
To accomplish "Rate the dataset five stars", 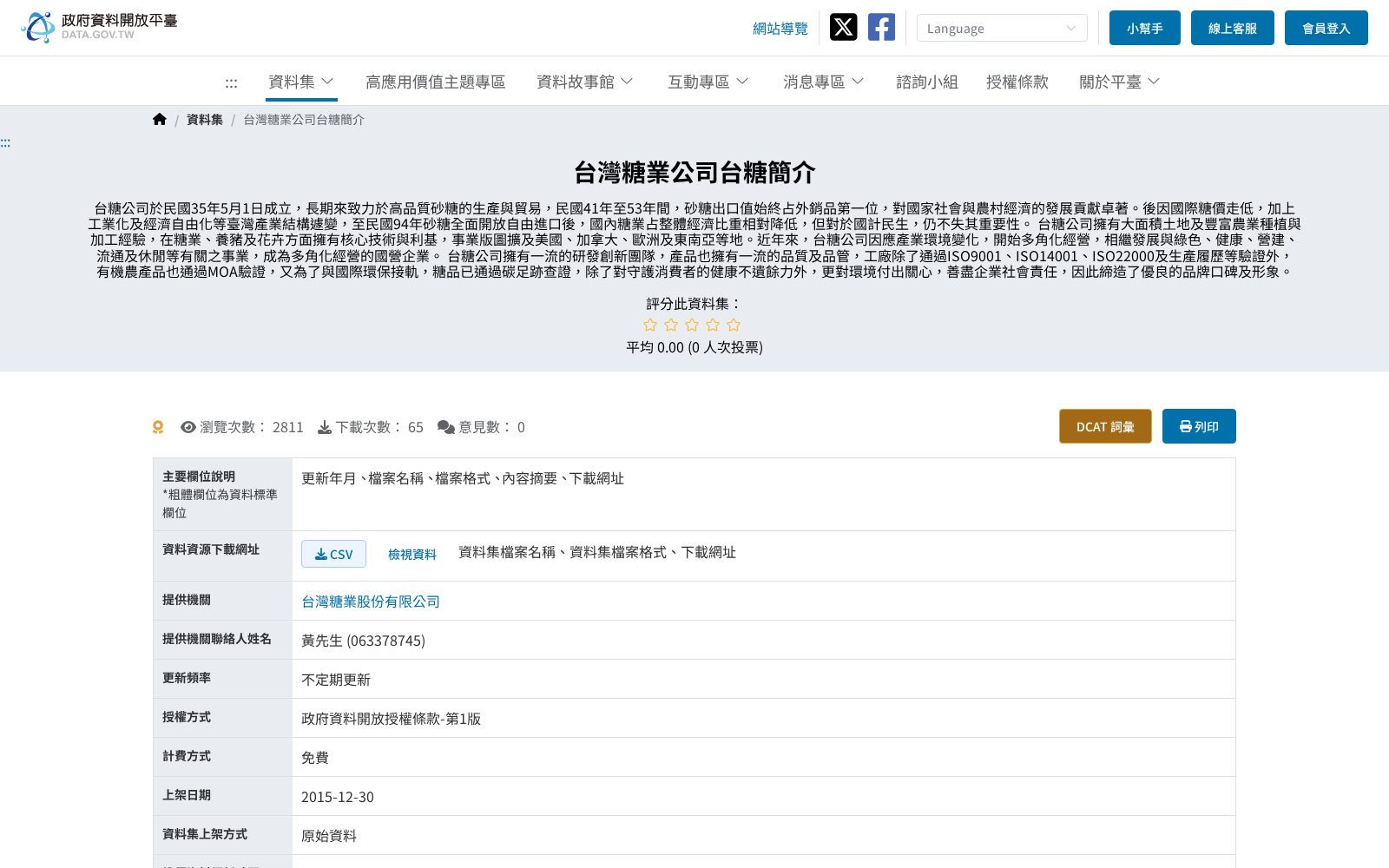I will click(x=734, y=325).
